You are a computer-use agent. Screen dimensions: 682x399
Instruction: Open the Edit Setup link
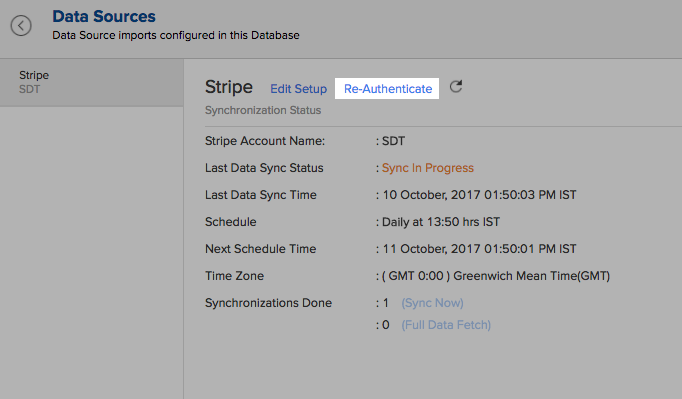pyautogui.click(x=298, y=89)
